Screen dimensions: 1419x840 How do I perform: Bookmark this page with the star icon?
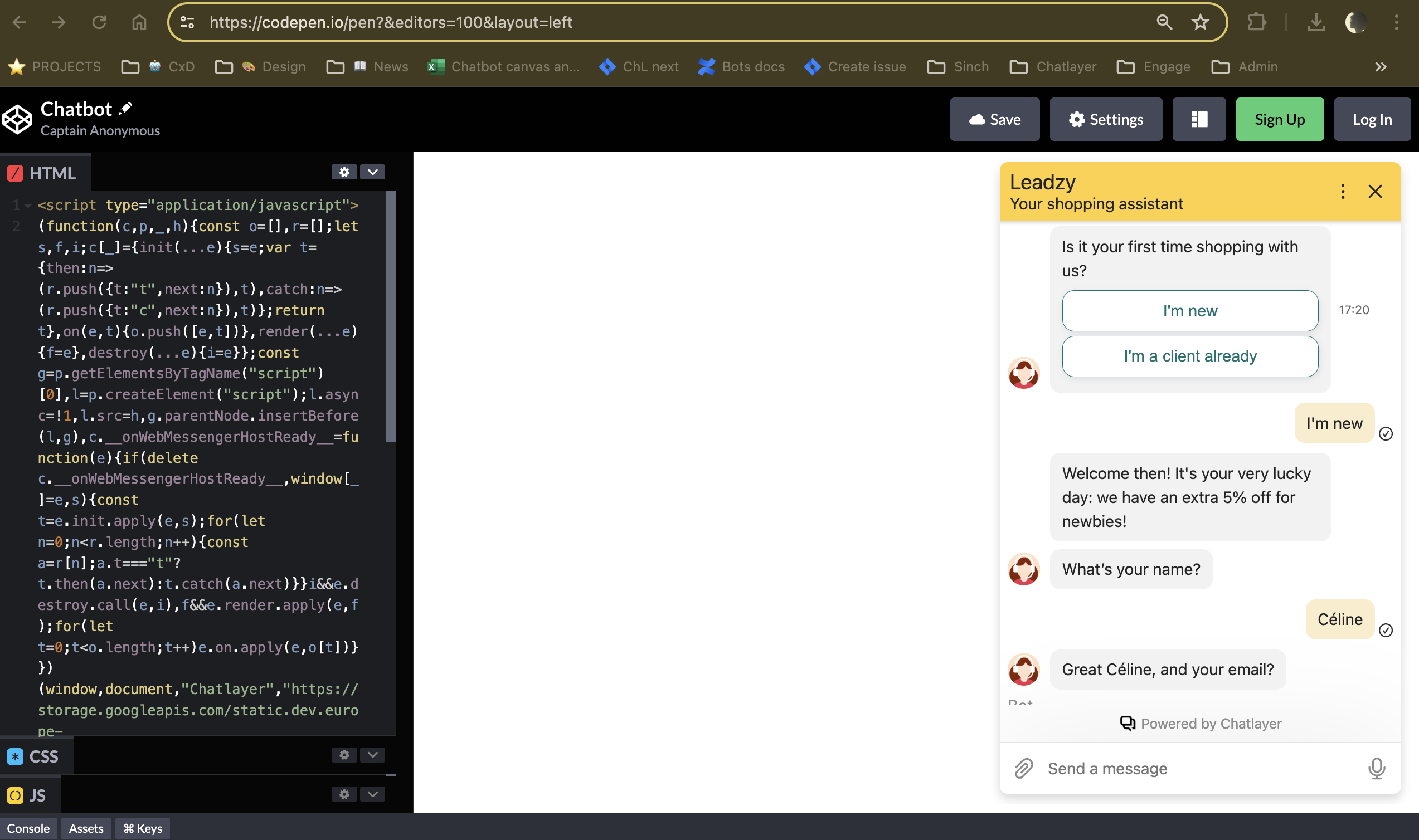pyautogui.click(x=1200, y=22)
